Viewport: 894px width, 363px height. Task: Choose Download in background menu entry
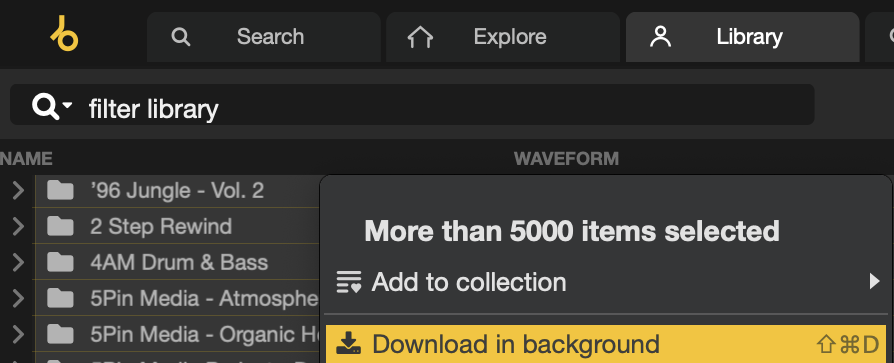606,344
